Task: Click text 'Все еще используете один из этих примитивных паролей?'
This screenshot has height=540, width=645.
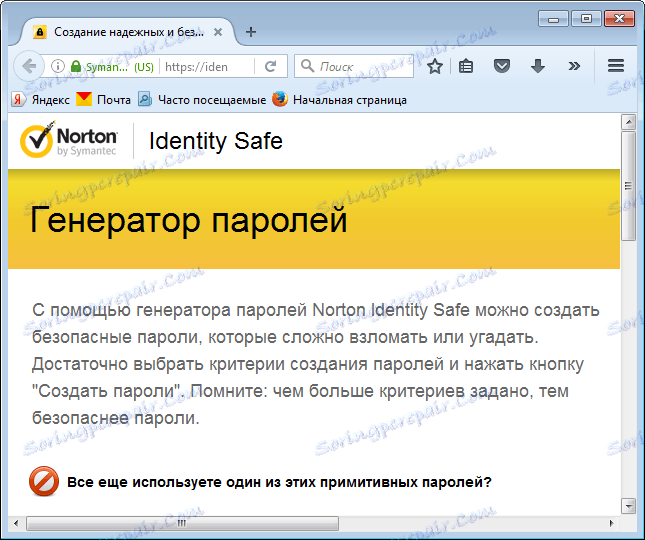Action: tap(279, 482)
